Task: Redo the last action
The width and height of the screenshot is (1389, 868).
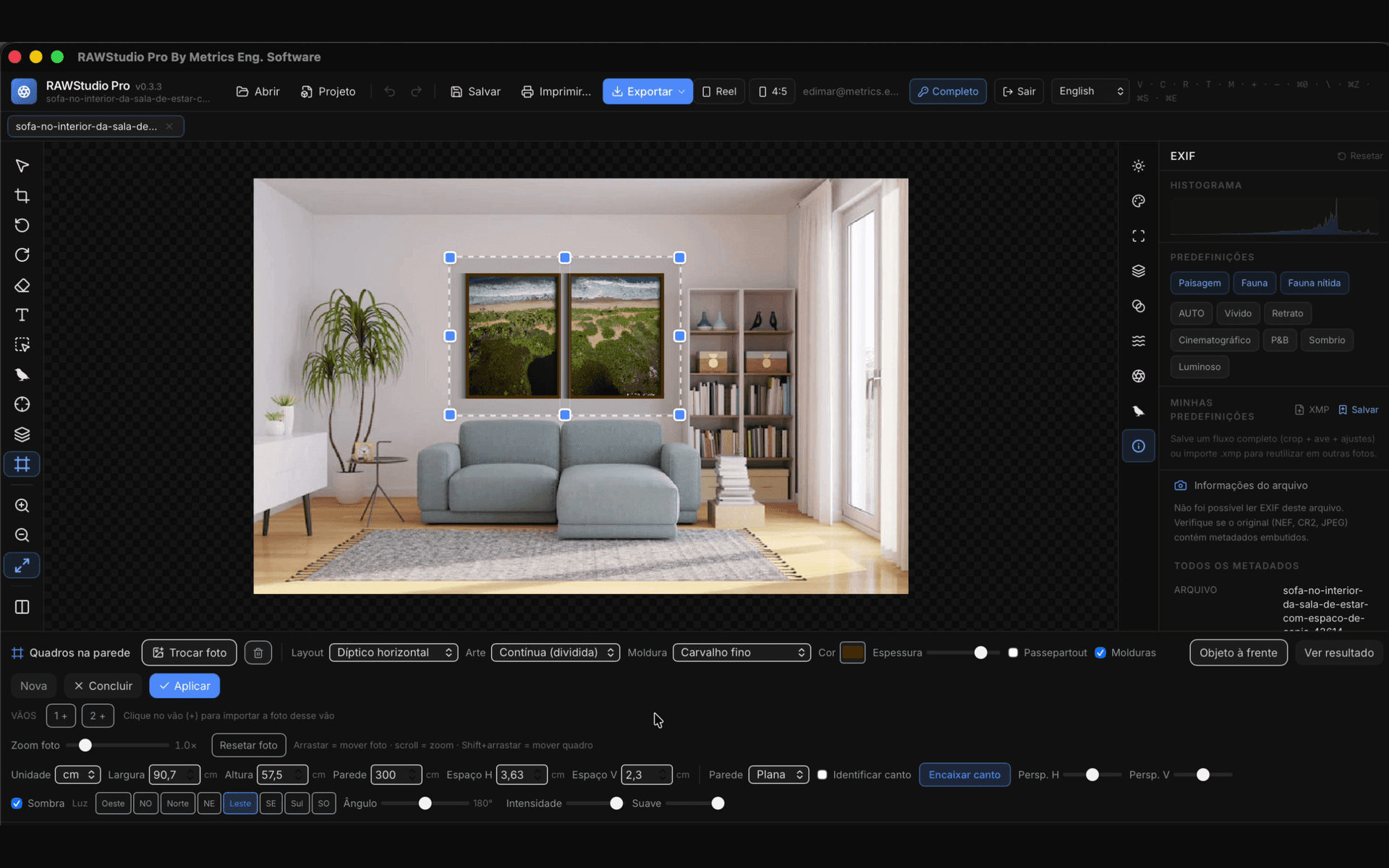Action: tap(417, 91)
